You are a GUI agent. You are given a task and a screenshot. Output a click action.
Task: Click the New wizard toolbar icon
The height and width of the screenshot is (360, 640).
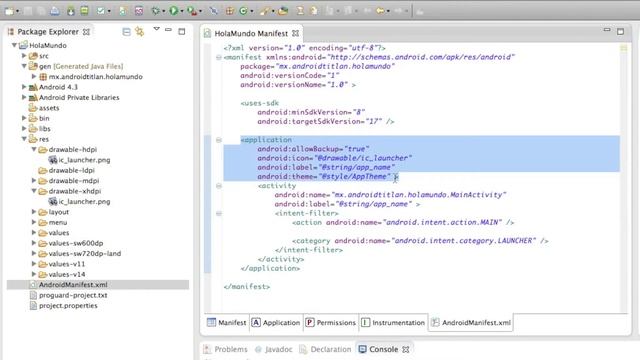click(x=9, y=11)
